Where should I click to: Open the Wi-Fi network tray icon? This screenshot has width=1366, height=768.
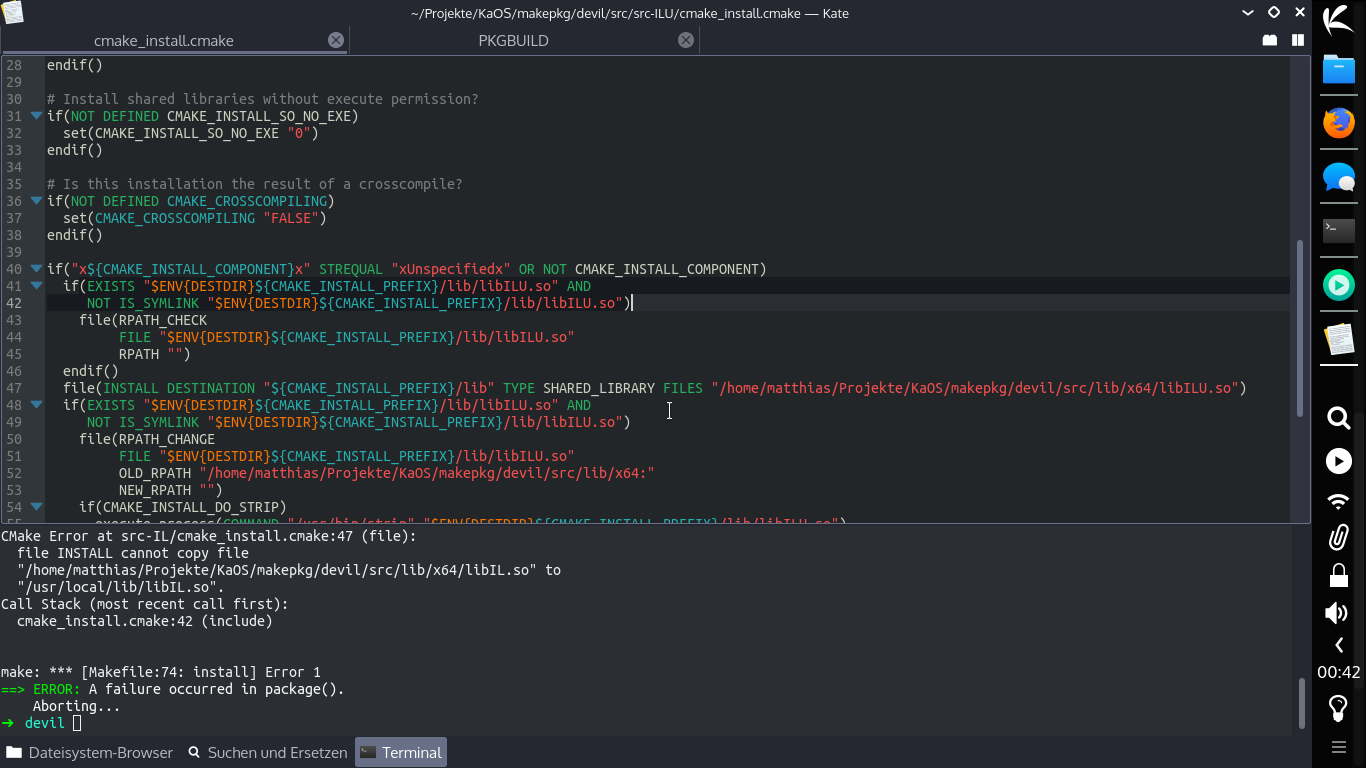pyautogui.click(x=1339, y=500)
